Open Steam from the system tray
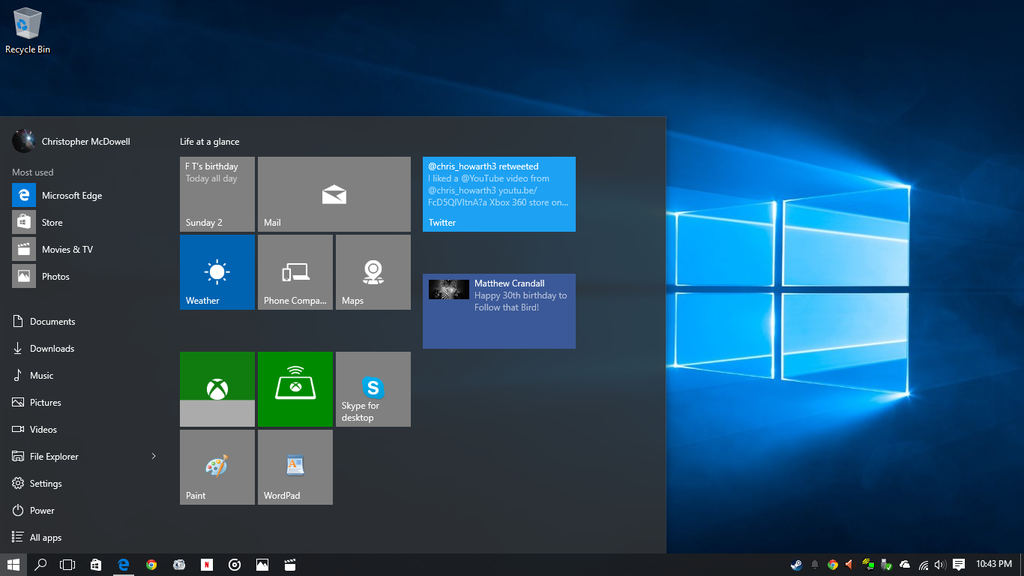This screenshot has height=576, width=1024. [x=796, y=565]
